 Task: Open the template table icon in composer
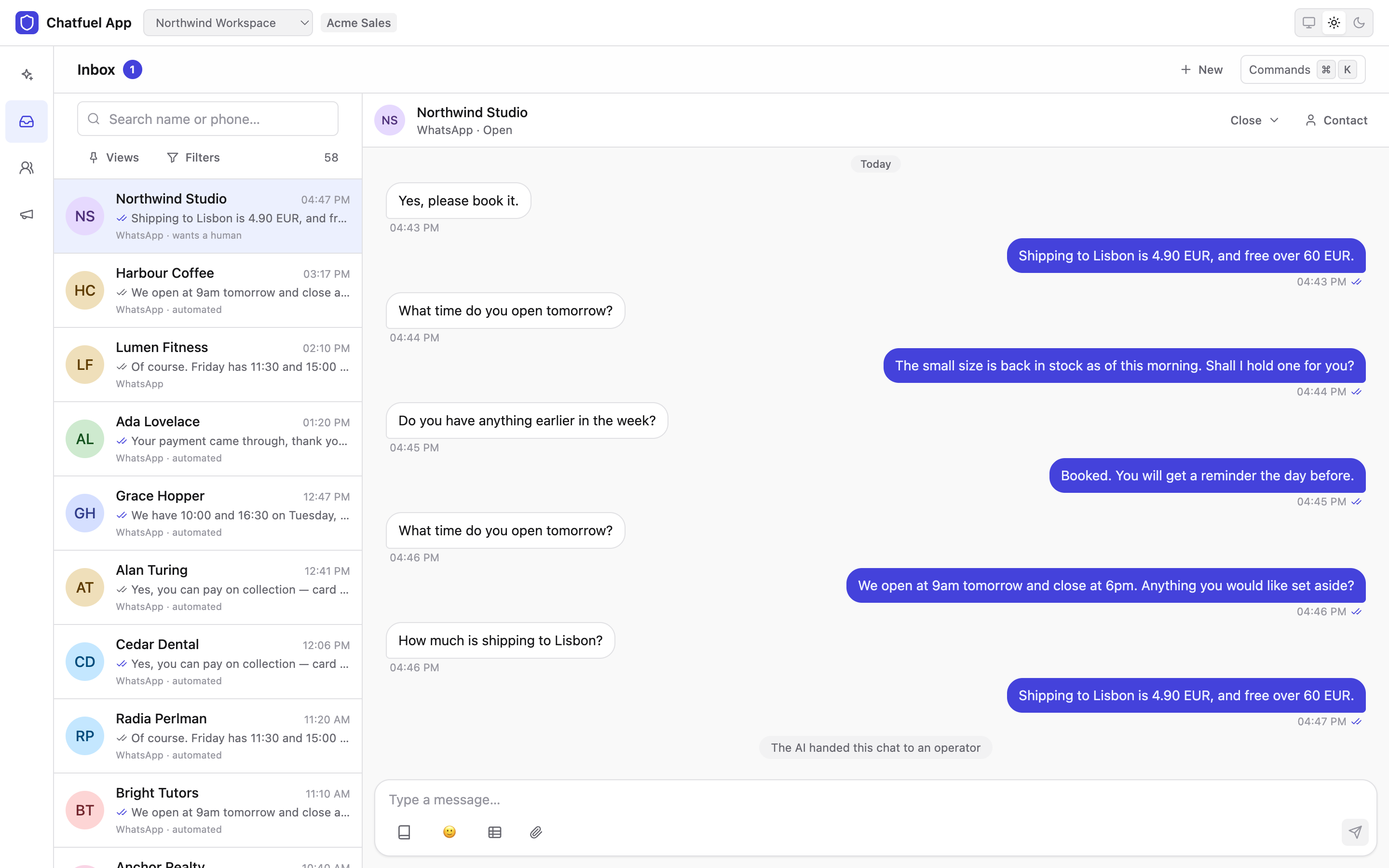(495, 832)
